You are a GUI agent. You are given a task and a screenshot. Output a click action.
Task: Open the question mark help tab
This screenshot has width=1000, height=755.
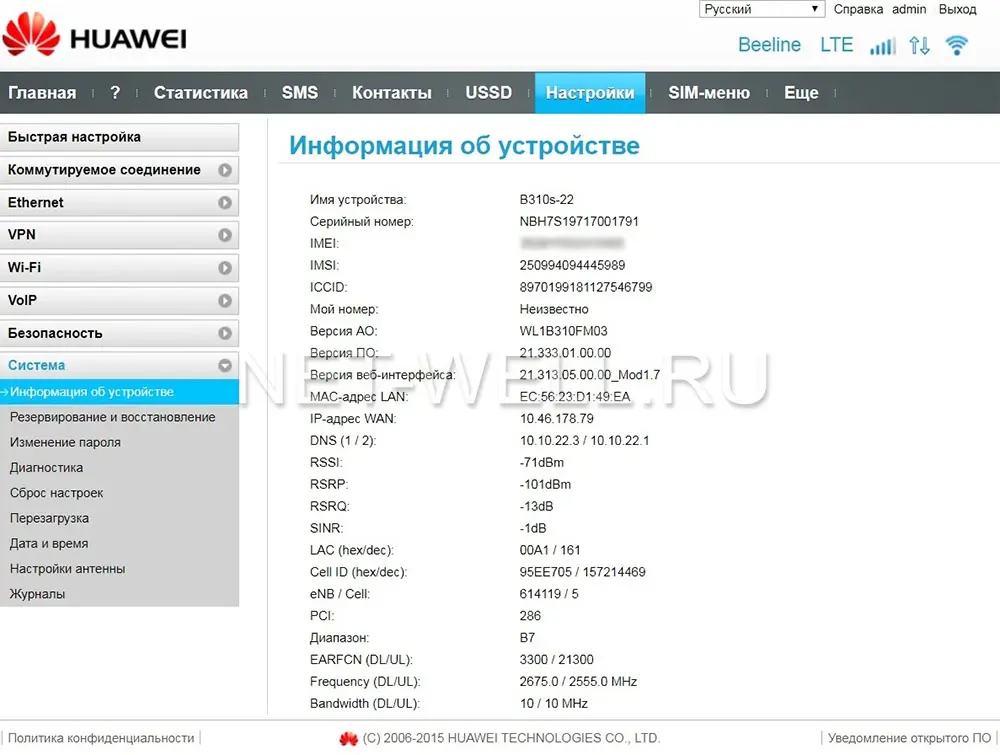pyautogui.click(x=115, y=93)
